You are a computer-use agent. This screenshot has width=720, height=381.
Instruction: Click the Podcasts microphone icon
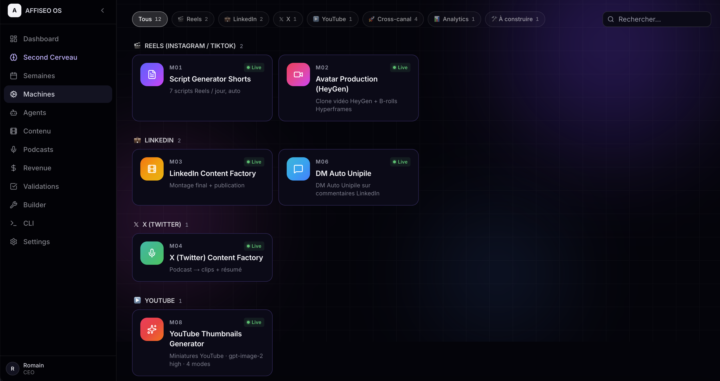click(14, 150)
